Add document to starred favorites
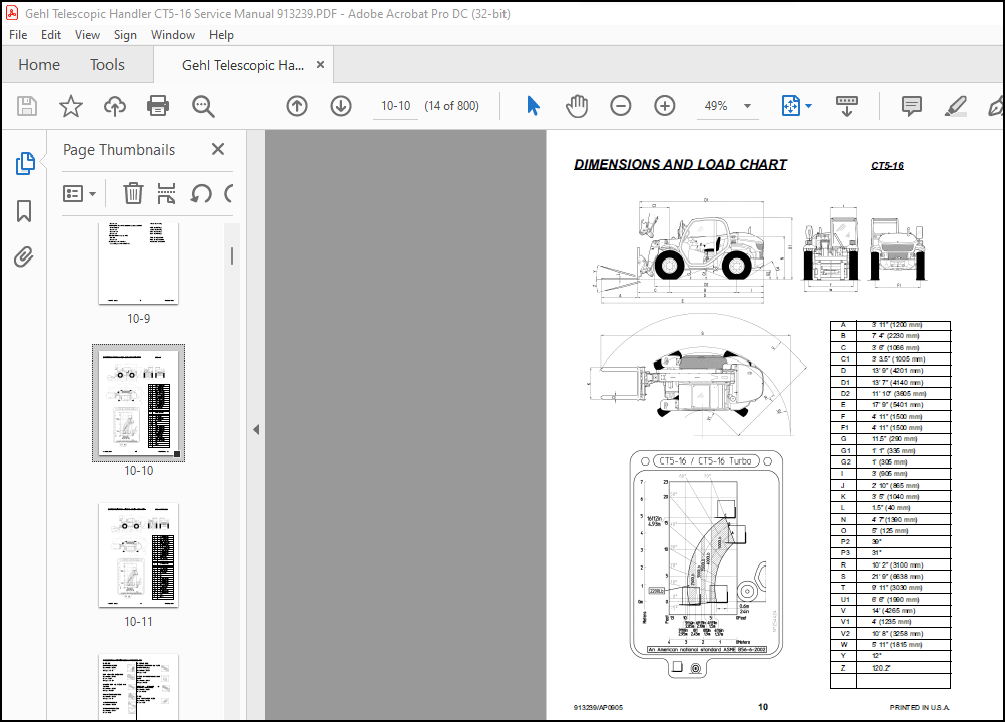 pos(71,106)
